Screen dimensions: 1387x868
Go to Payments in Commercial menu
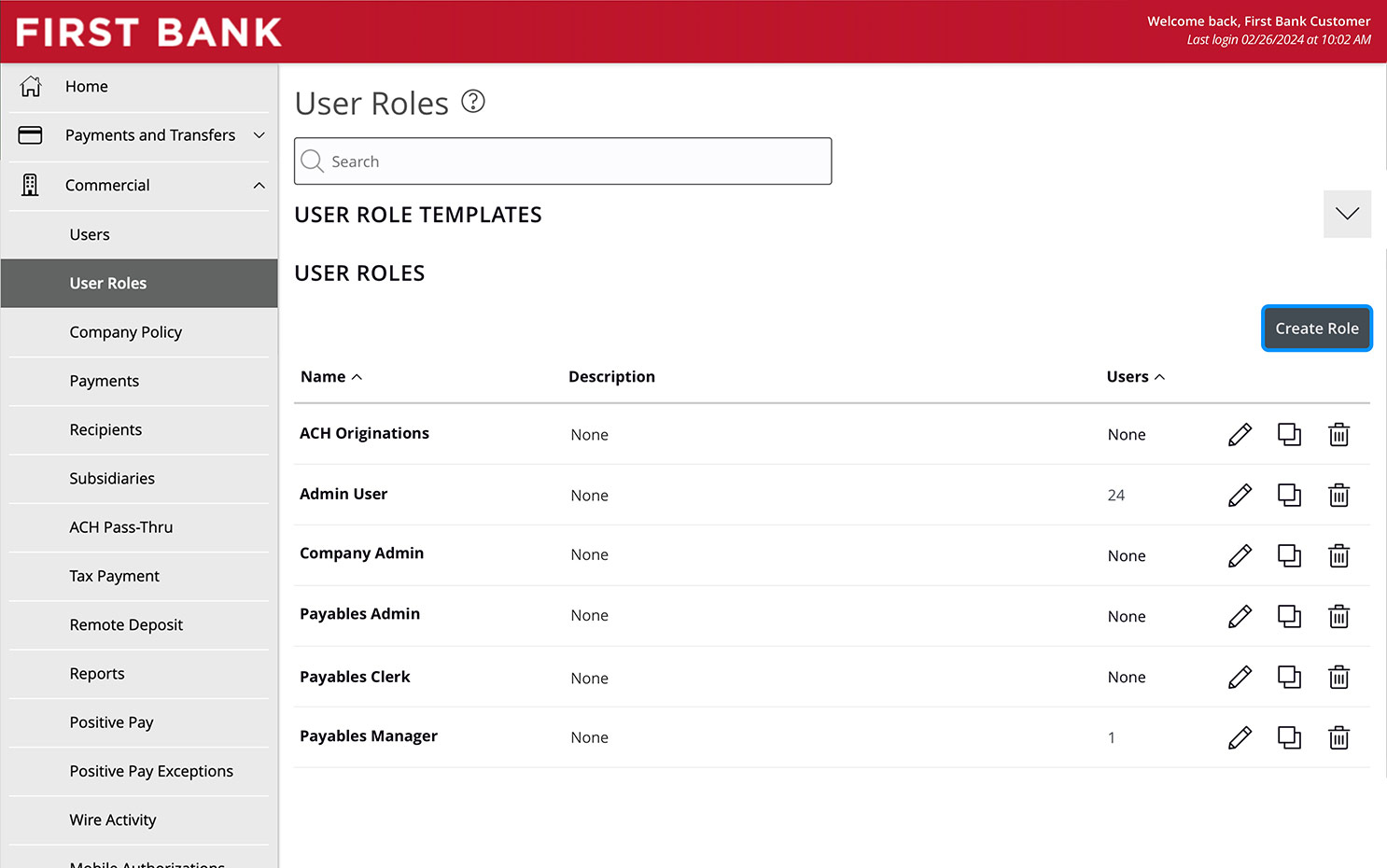[x=139, y=381]
